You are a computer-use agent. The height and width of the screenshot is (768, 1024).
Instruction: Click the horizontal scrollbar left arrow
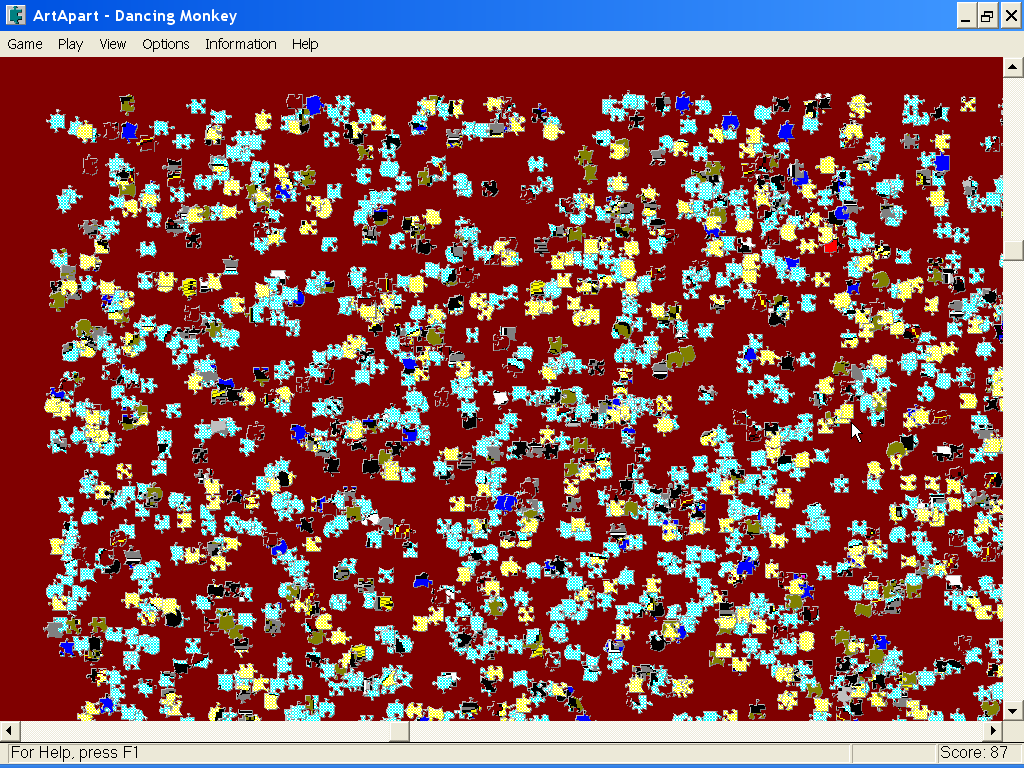[9, 731]
